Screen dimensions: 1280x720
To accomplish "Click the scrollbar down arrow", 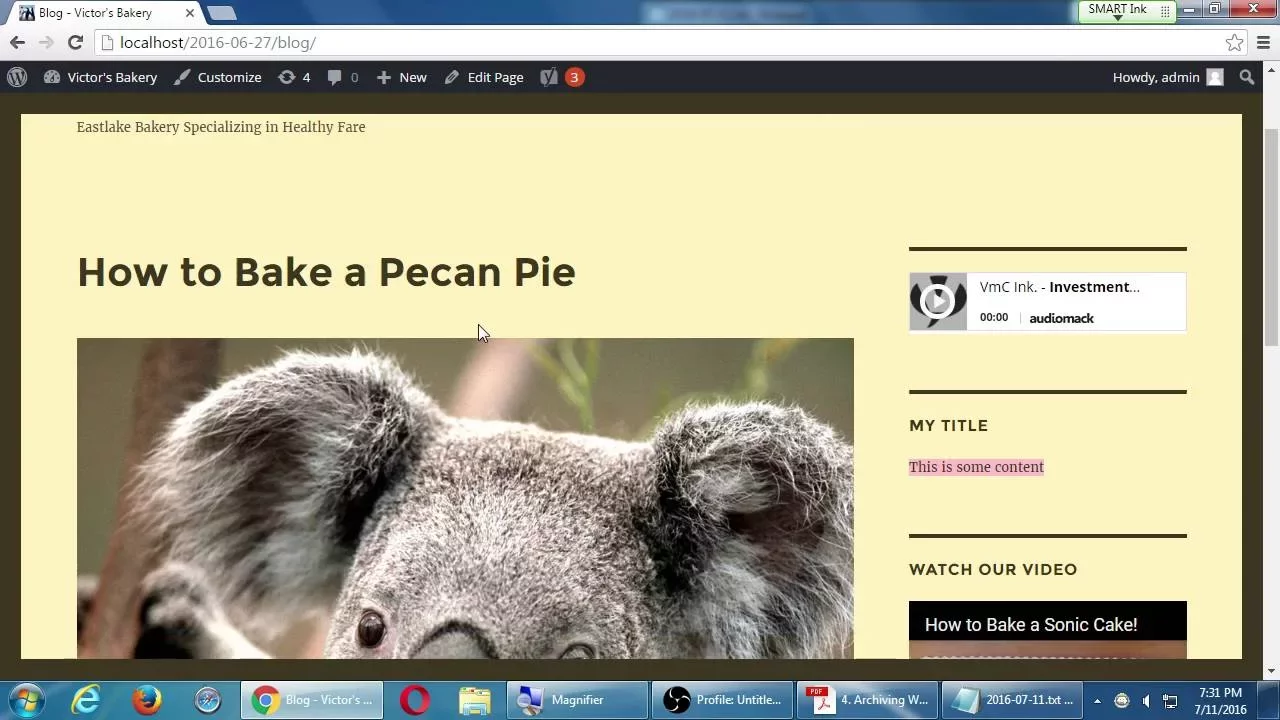I will [1272, 672].
